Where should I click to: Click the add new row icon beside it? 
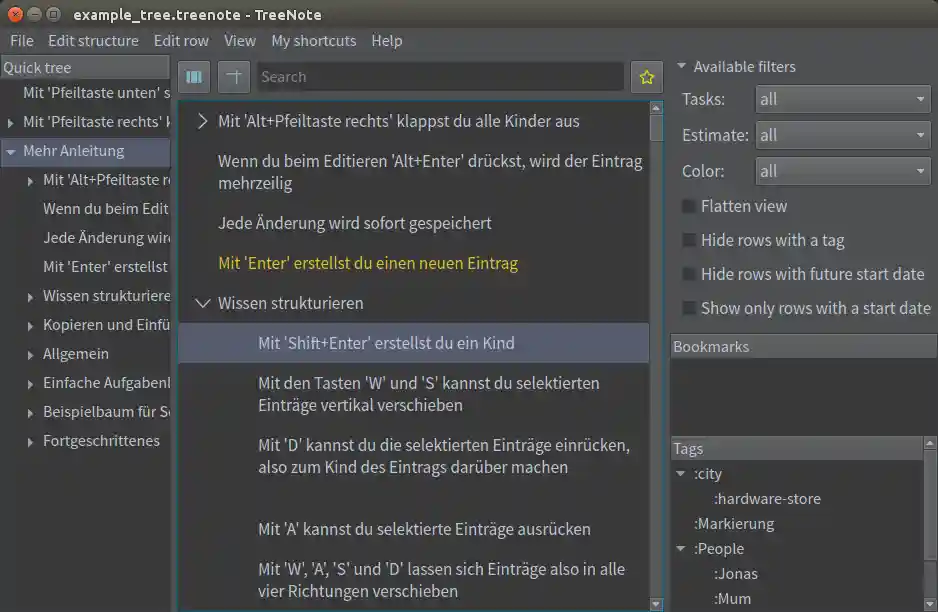[x=234, y=76]
